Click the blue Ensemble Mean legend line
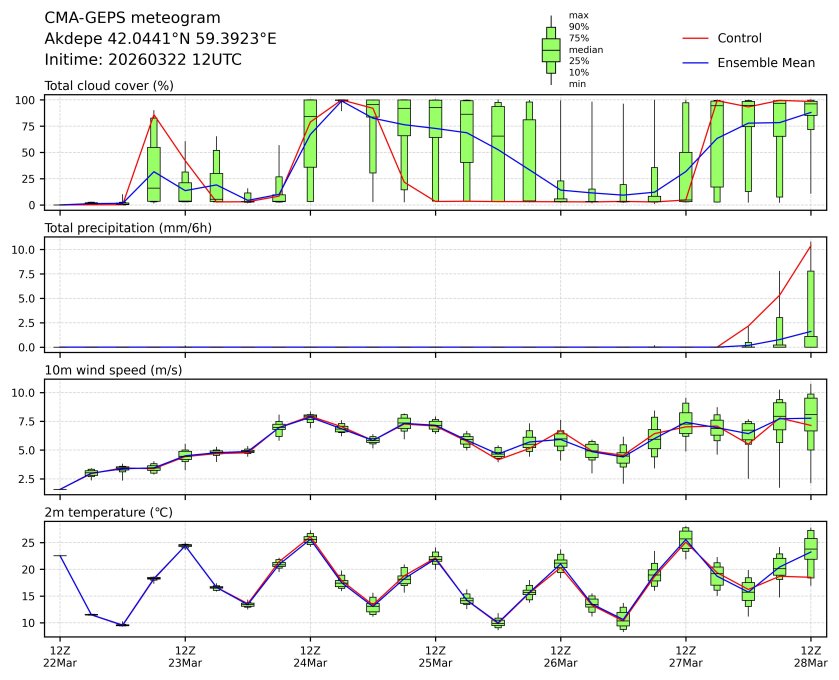839x680 pixels. click(x=695, y=63)
